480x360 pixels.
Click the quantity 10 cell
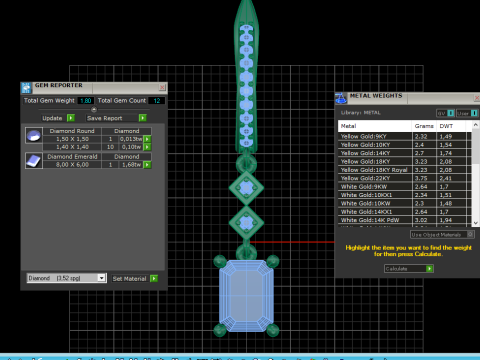pyautogui.click(x=110, y=147)
